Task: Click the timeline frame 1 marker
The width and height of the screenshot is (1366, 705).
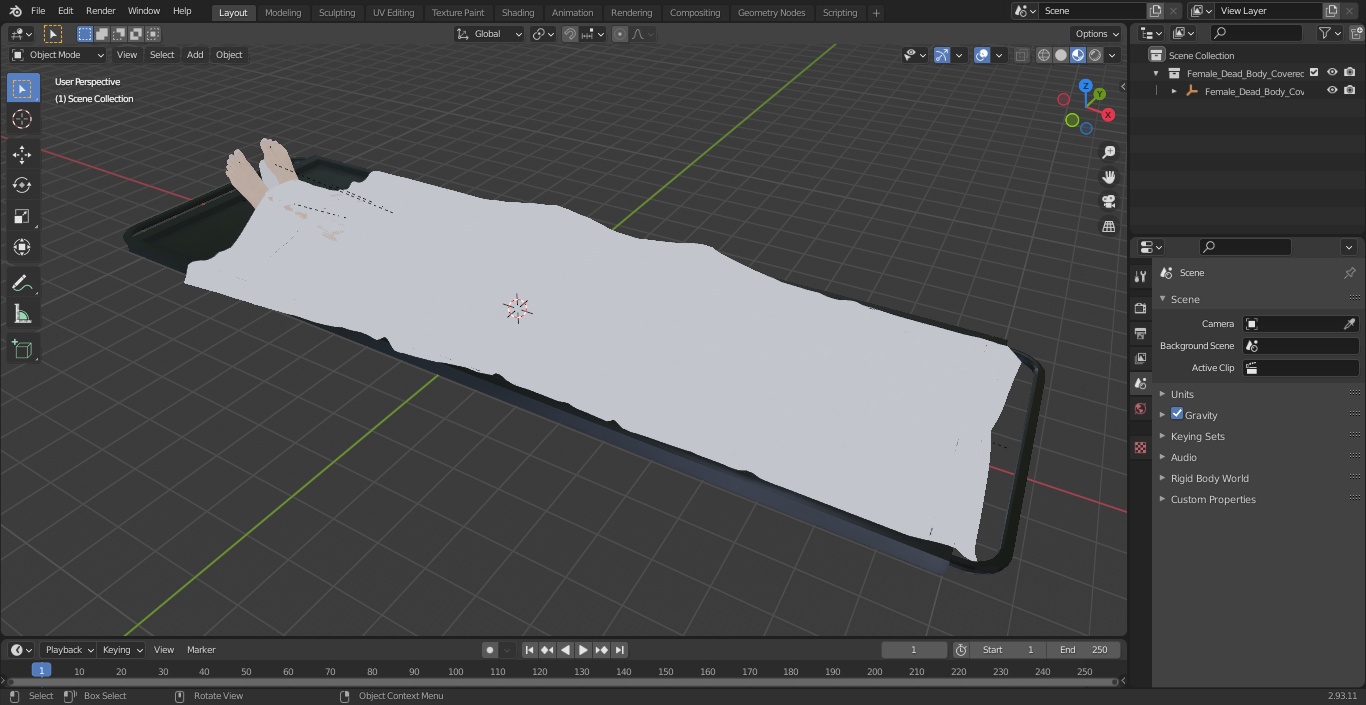Action: pos(41,671)
